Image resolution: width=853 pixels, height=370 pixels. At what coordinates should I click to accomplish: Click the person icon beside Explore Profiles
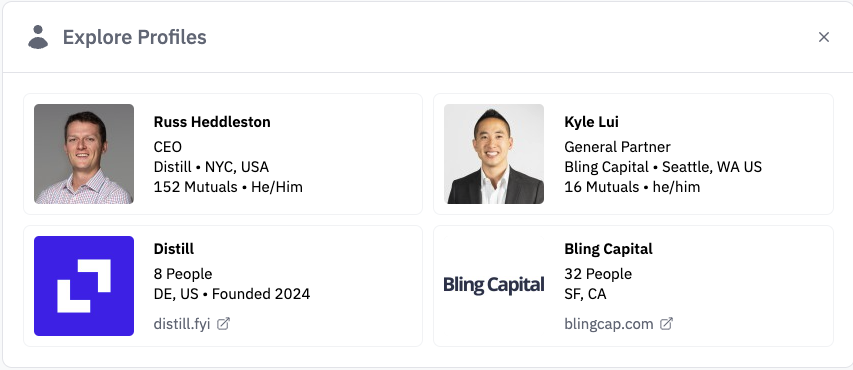coord(38,37)
